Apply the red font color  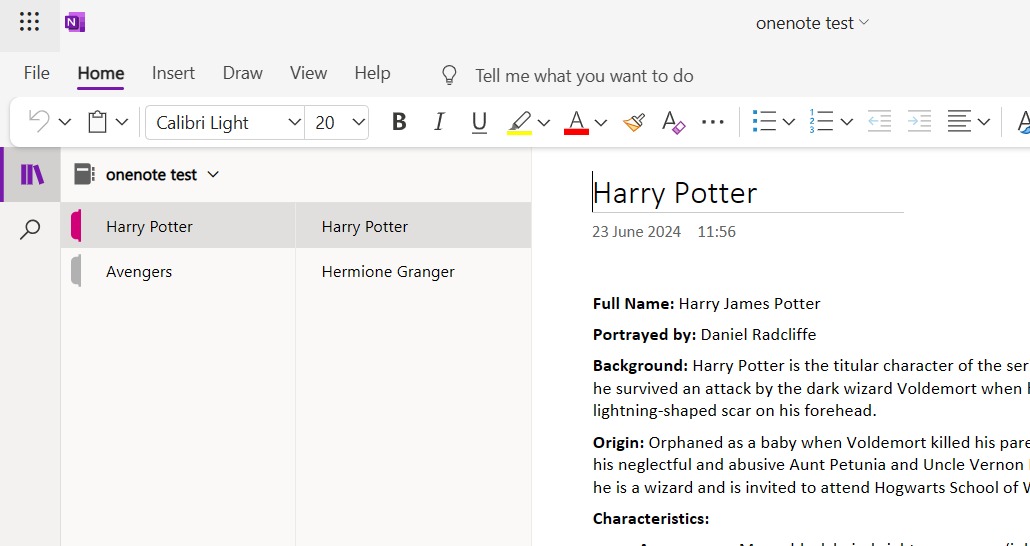click(576, 122)
